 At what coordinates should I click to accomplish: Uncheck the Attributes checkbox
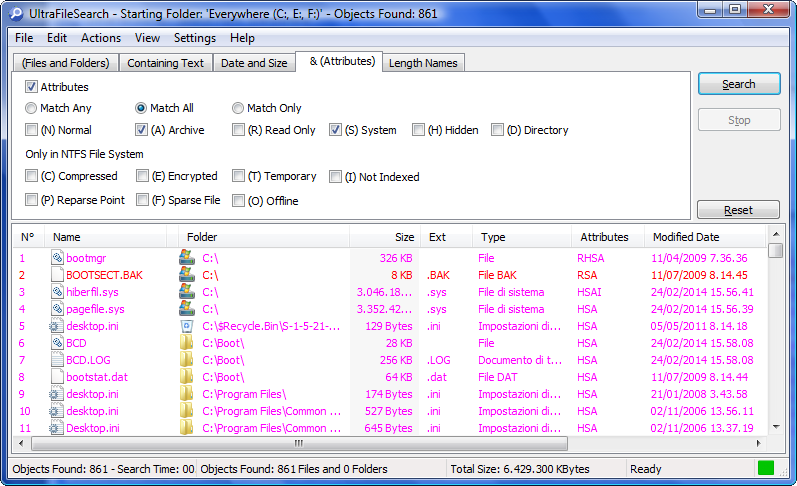[31, 86]
